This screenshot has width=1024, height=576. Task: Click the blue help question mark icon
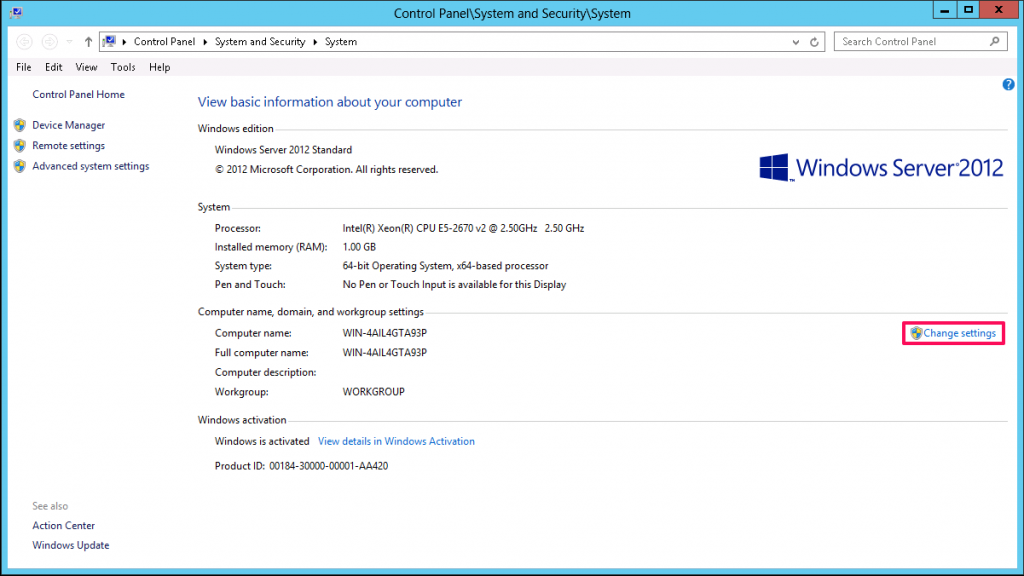(x=1008, y=84)
